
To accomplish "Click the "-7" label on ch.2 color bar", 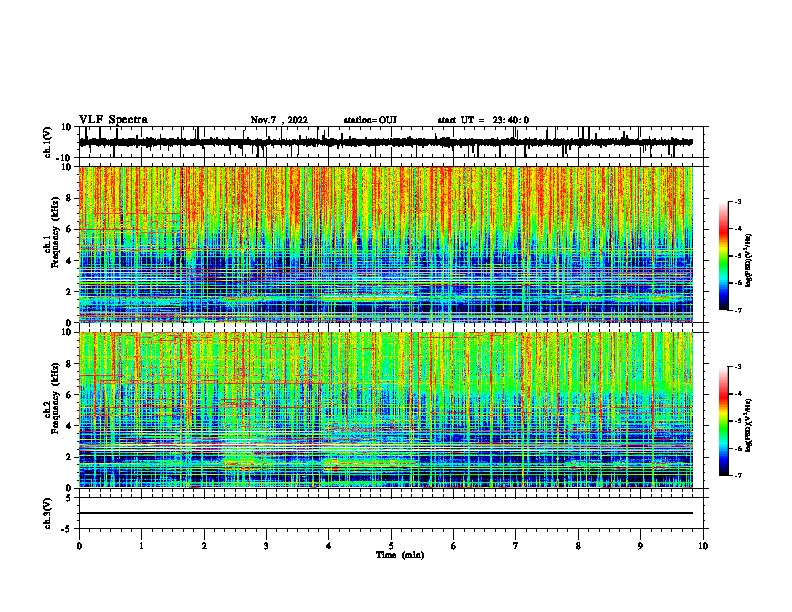I will pyautogui.click(x=737, y=476).
